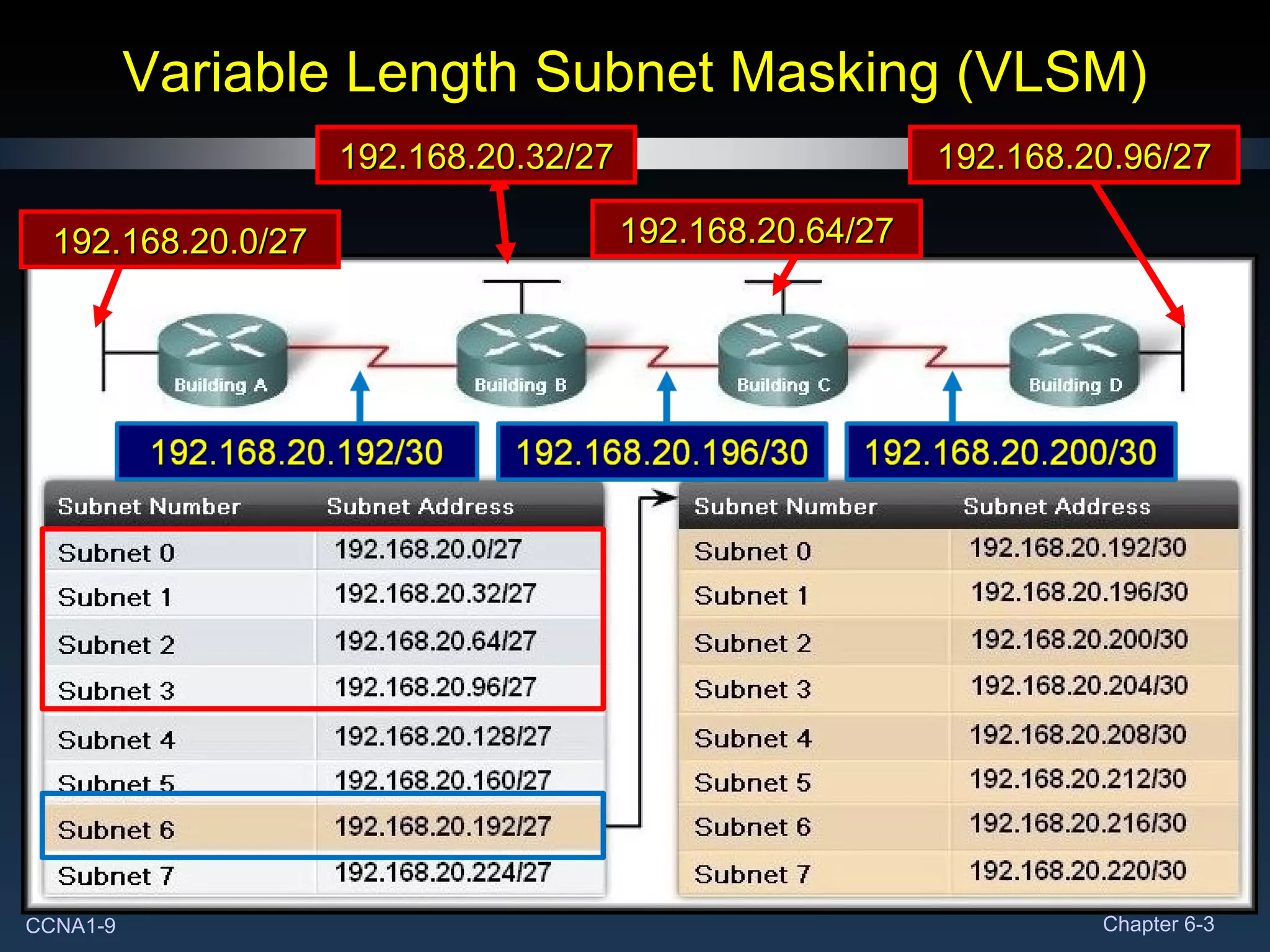Click highlighted cell 192.168.20.192/27
1270x952 pixels.
443,826
